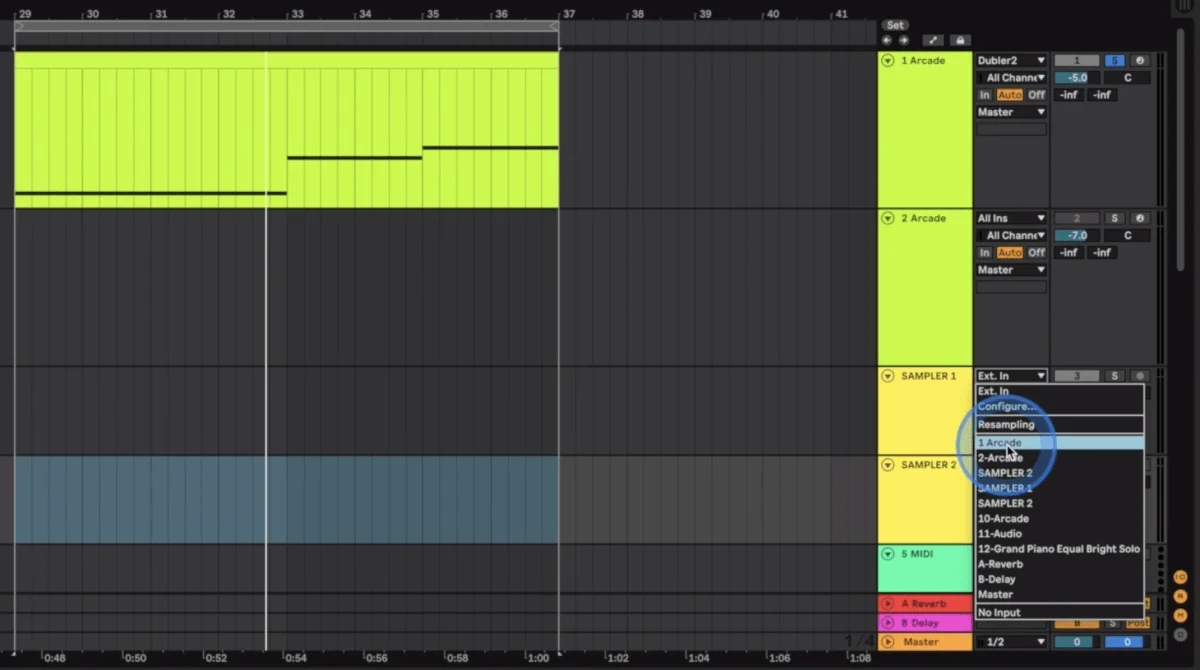The width and height of the screenshot is (1200, 670).
Task: Set 1 Arcade monitoring to In
Action: pyautogui.click(x=985, y=95)
